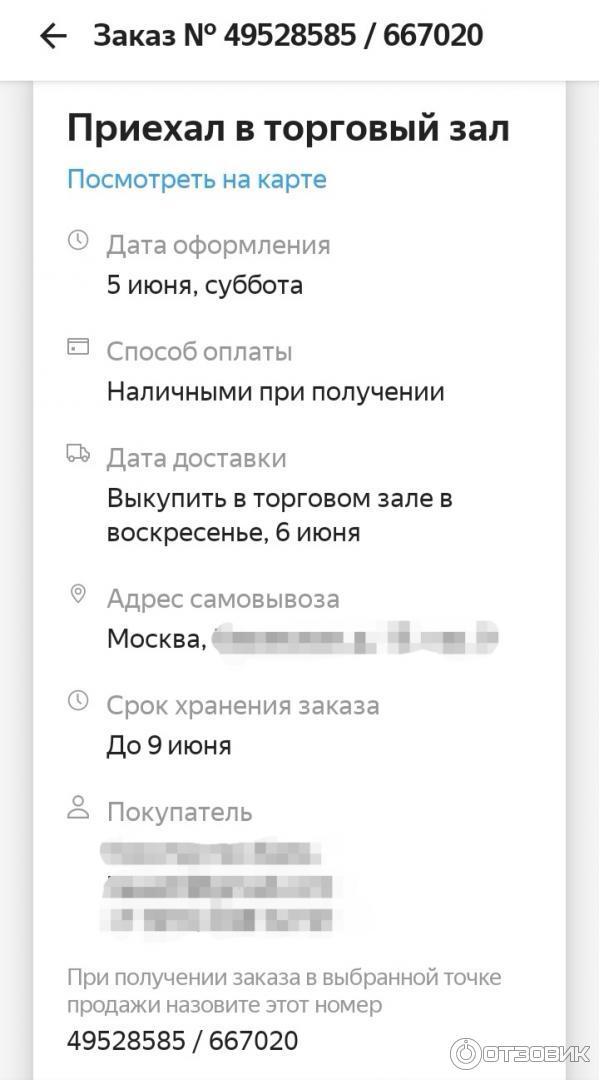Viewport: 600px width, 1080px height.
Task: Tap the При получении заказа instruction text
Action: [284, 990]
